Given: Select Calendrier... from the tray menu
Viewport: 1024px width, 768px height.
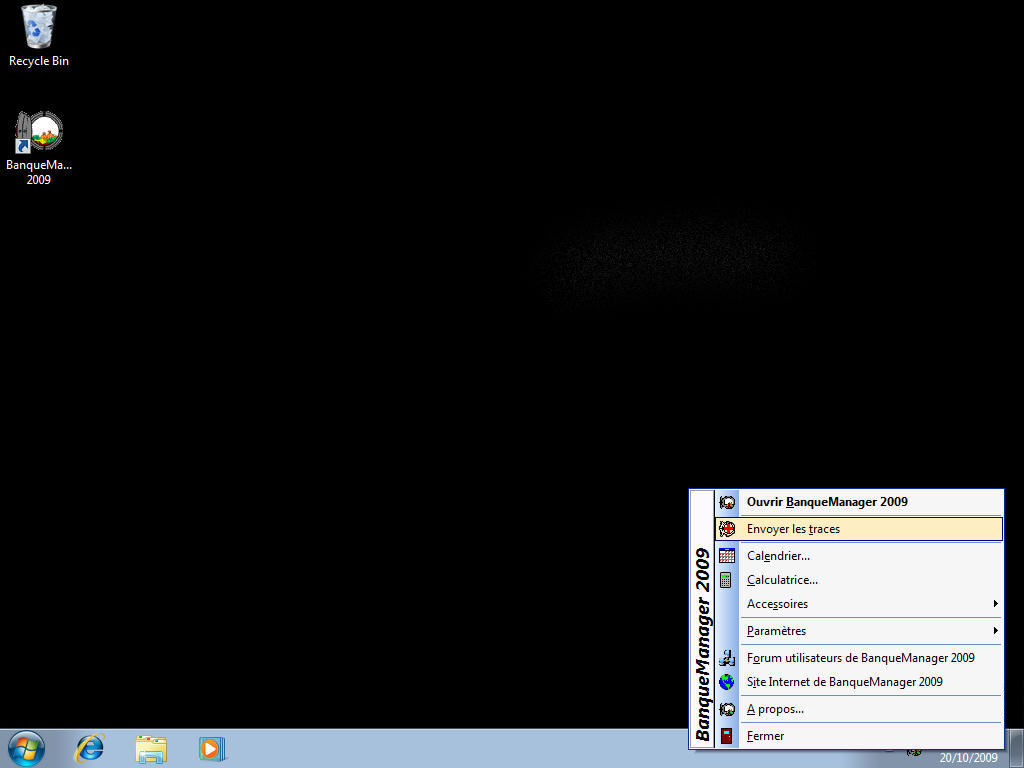Looking at the screenshot, I should (x=778, y=556).
